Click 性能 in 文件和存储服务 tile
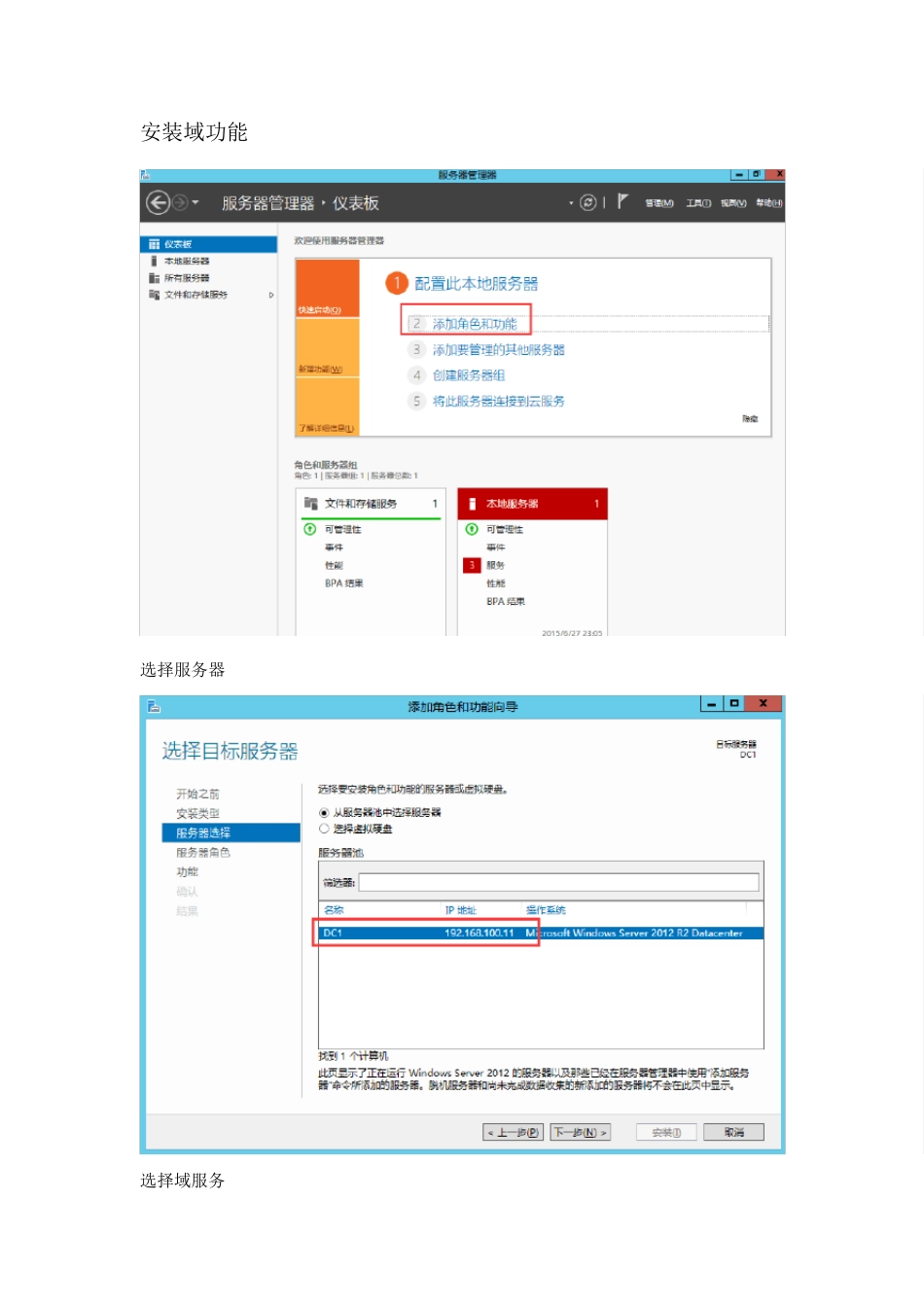924x1307 pixels. tap(334, 566)
